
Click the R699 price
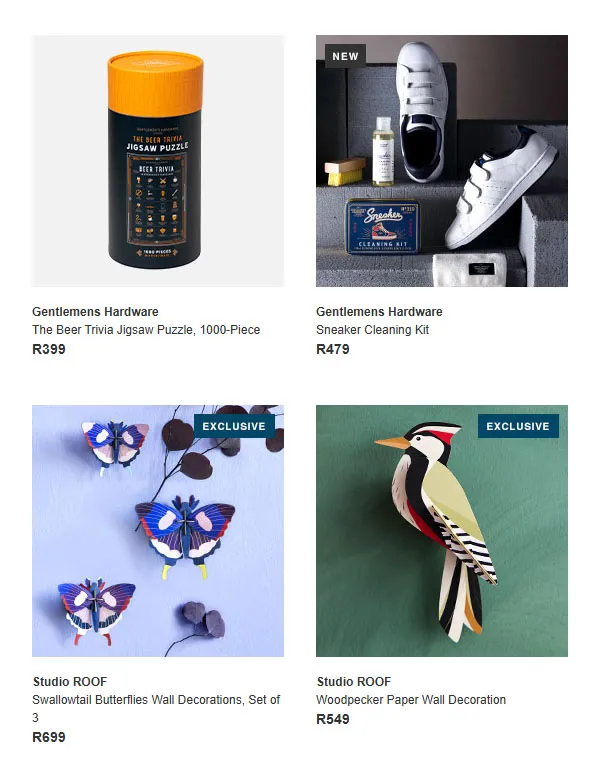point(48,737)
